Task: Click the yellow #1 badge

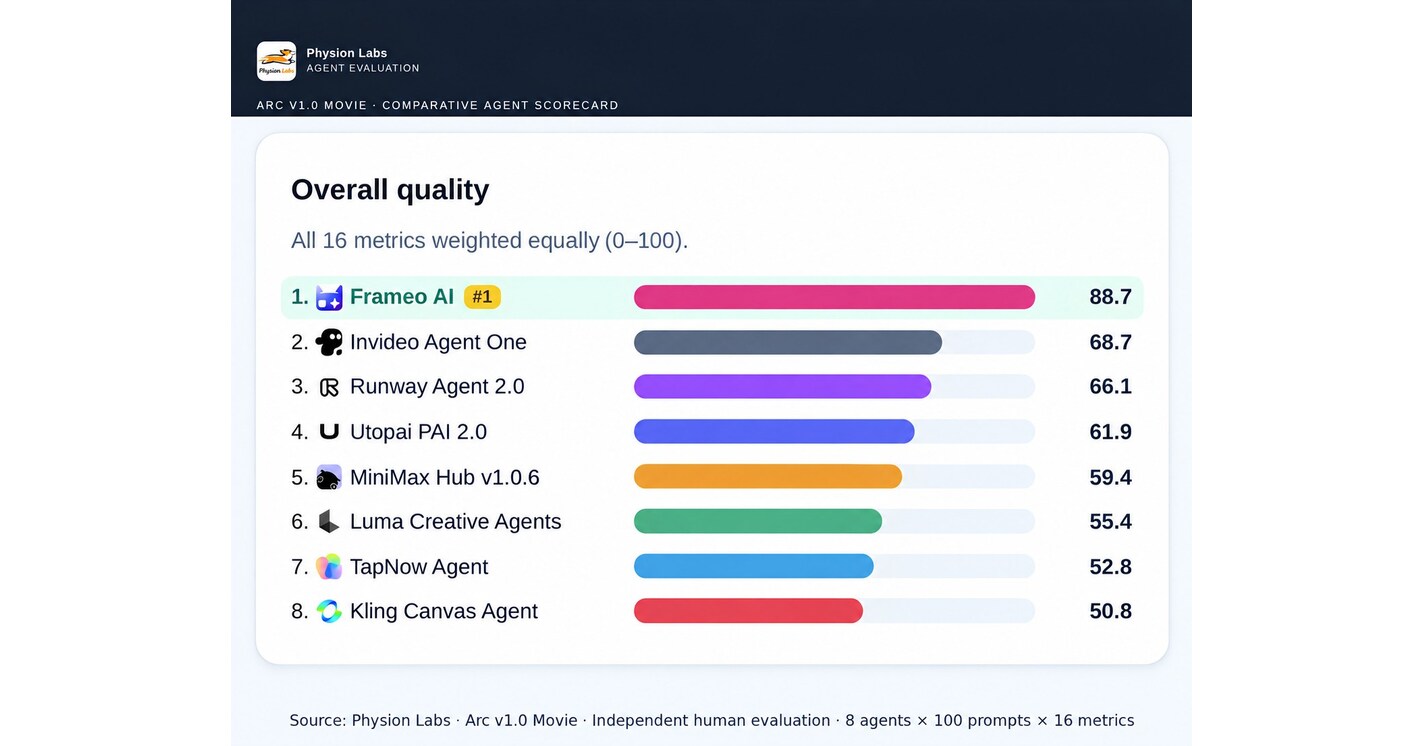Action: pyautogui.click(x=482, y=297)
